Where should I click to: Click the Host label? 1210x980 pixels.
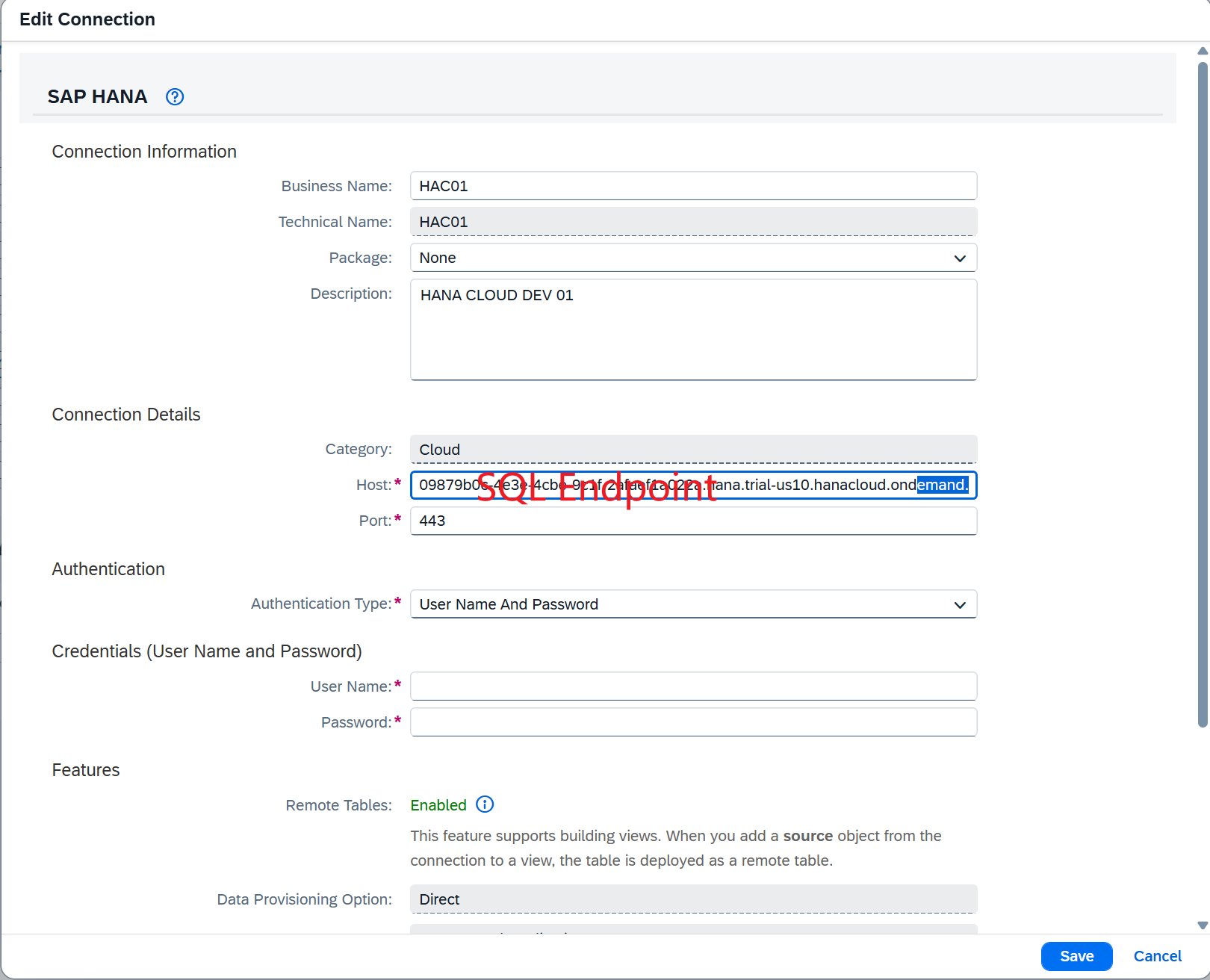click(x=373, y=485)
